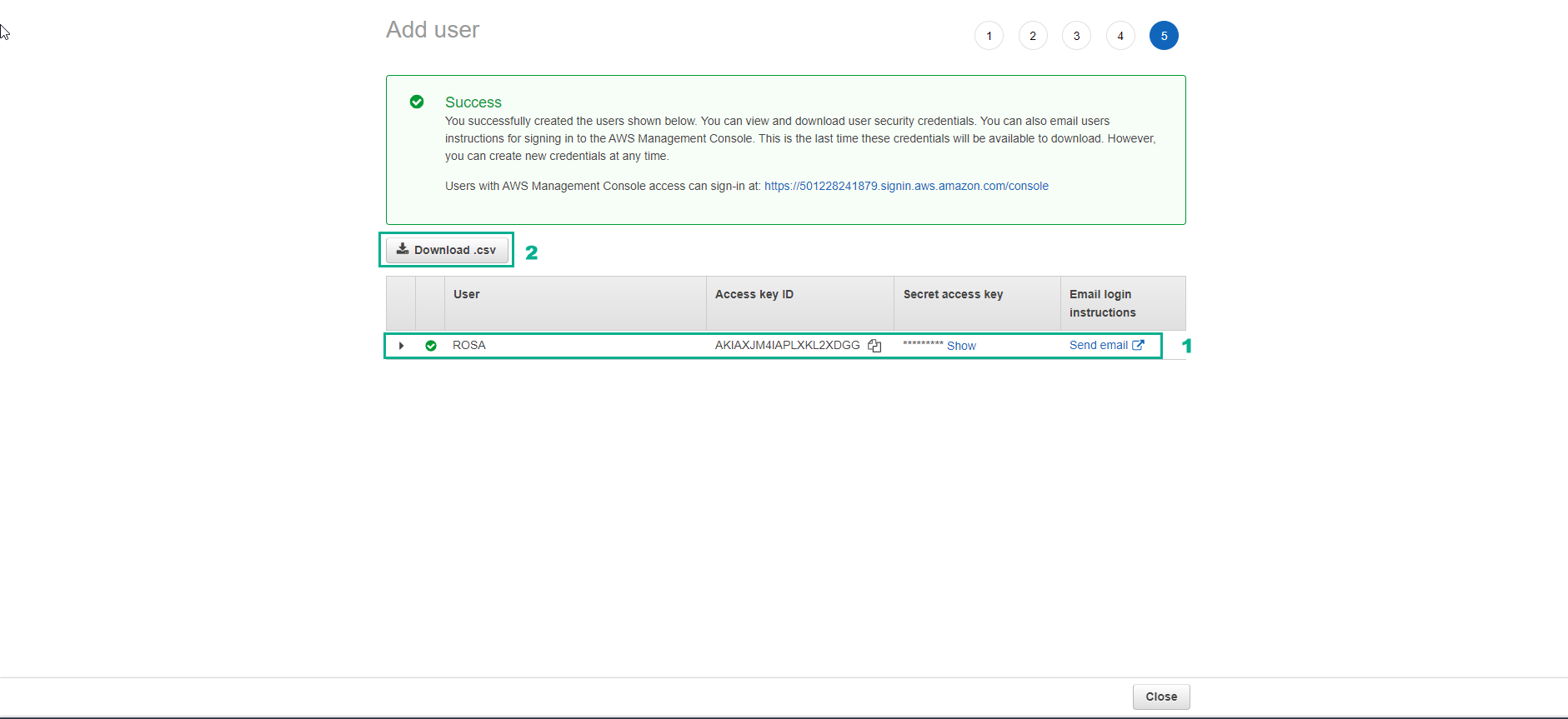Viewport: 1568px width, 719px height.
Task: Click the Access key ID column header
Action: pyautogui.click(x=754, y=294)
